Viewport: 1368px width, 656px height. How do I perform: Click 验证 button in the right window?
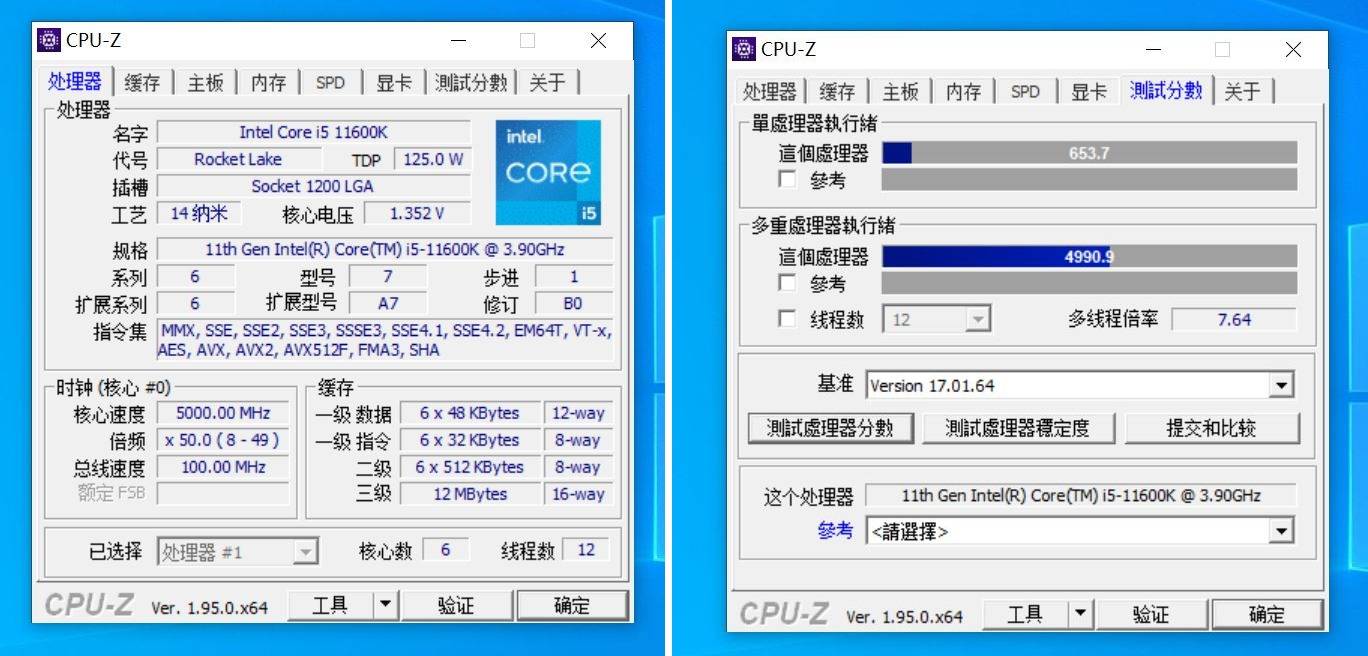pos(1151,614)
